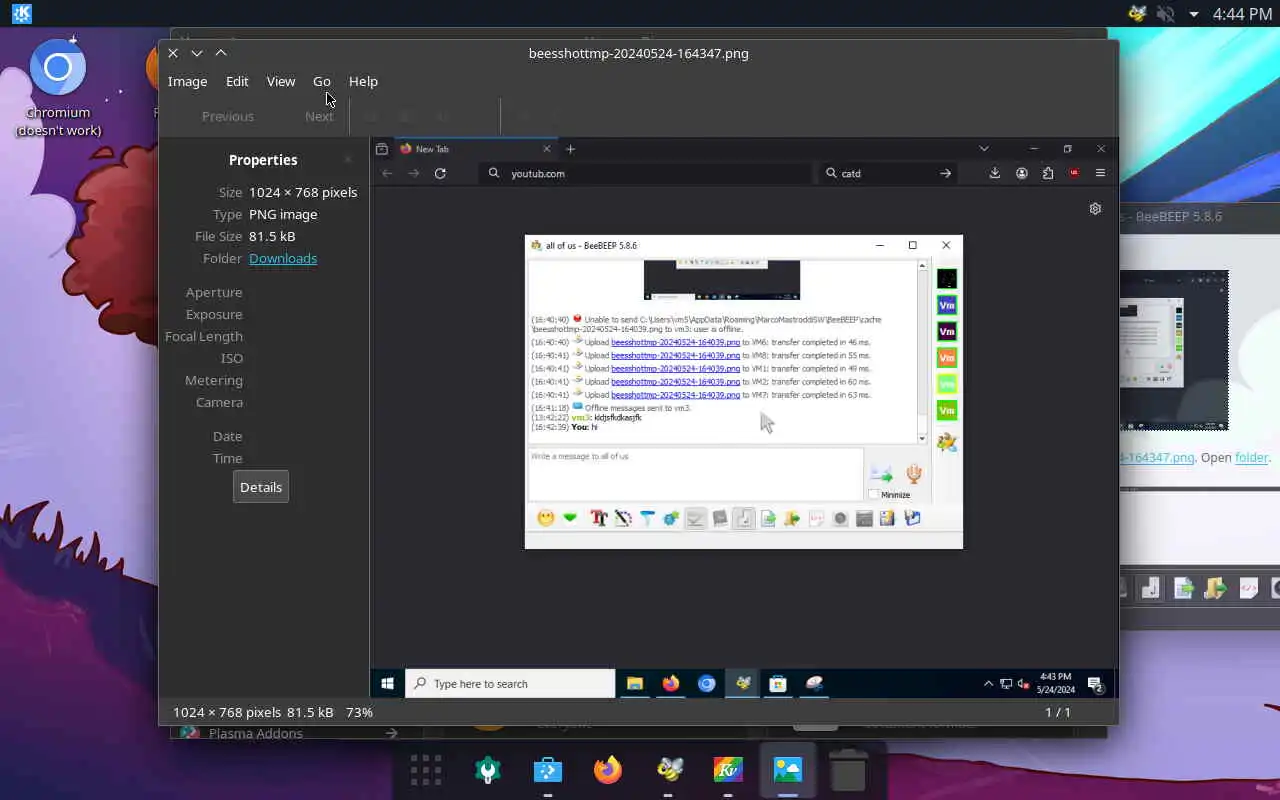Launch System Settings from the dock
1280x800 pixels.
[488, 769]
